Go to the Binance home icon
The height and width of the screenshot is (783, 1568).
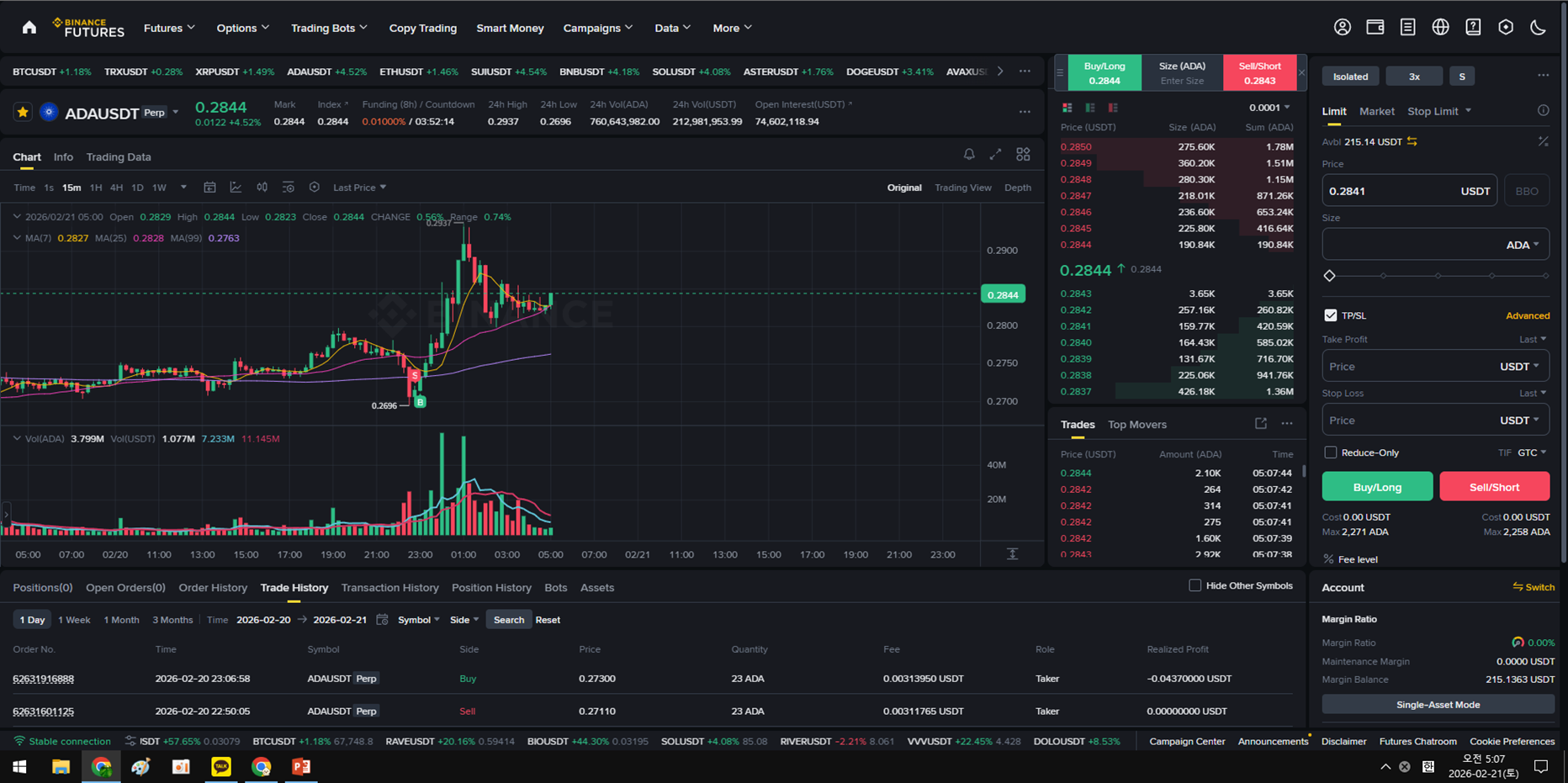coord(29,28)
